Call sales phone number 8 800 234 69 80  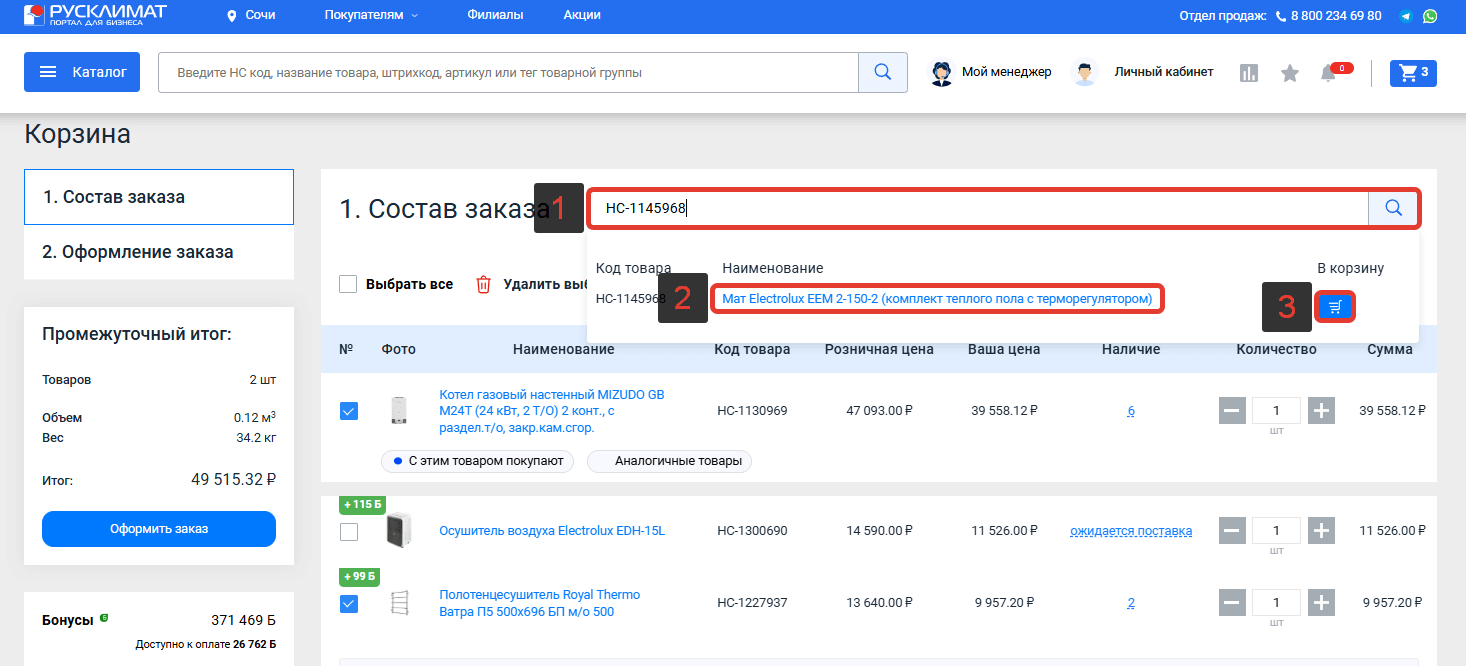(x=1328, y=16)
